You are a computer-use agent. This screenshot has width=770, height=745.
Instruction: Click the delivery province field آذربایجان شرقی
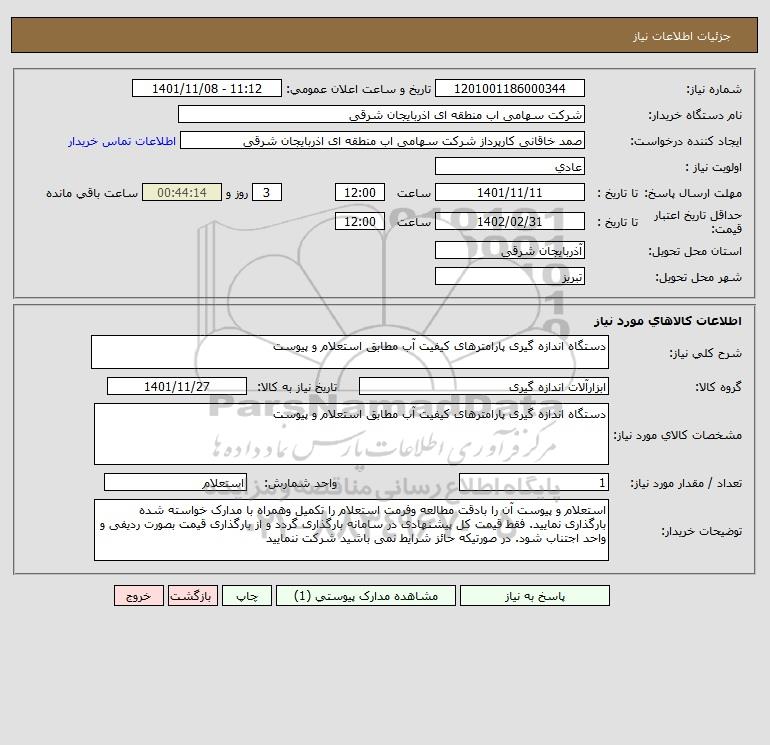point(510,250)
